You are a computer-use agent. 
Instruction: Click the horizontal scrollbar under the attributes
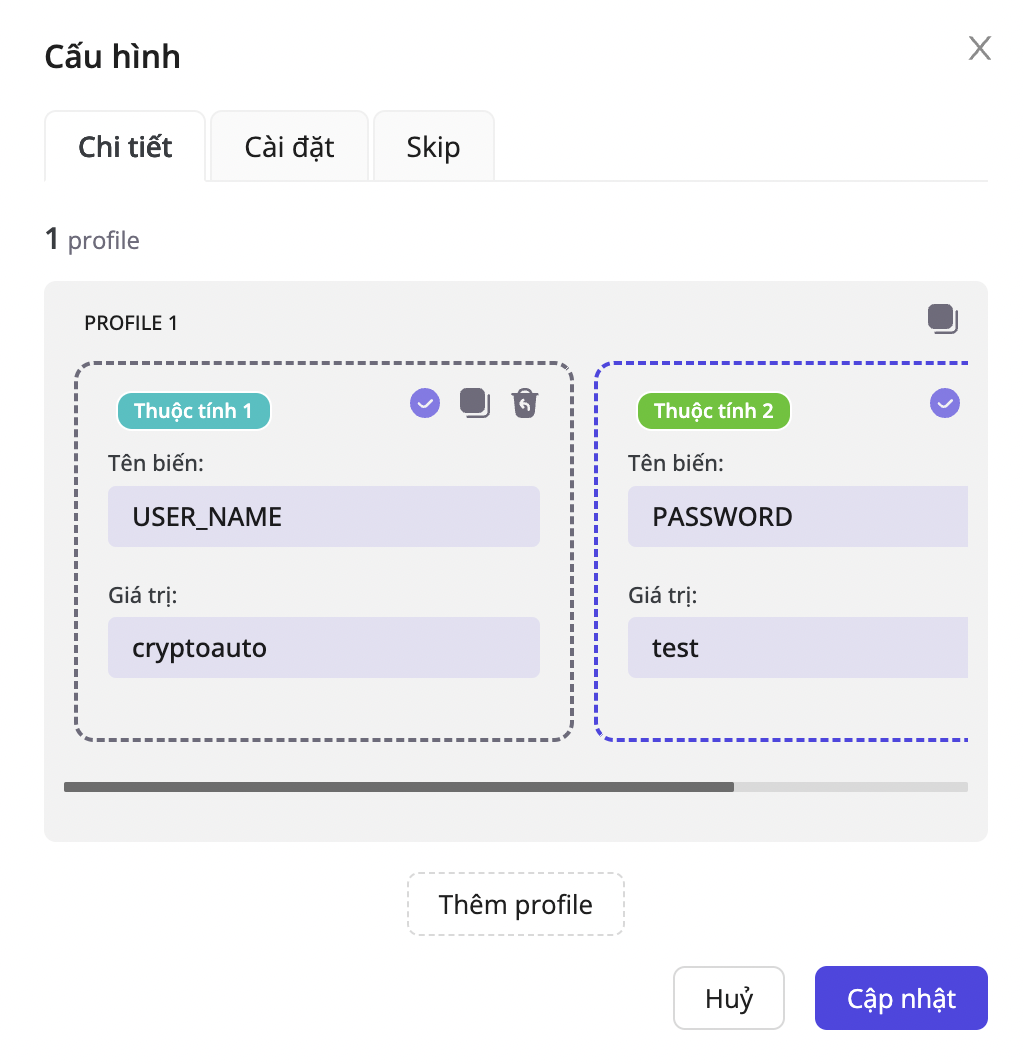point(398,787)
